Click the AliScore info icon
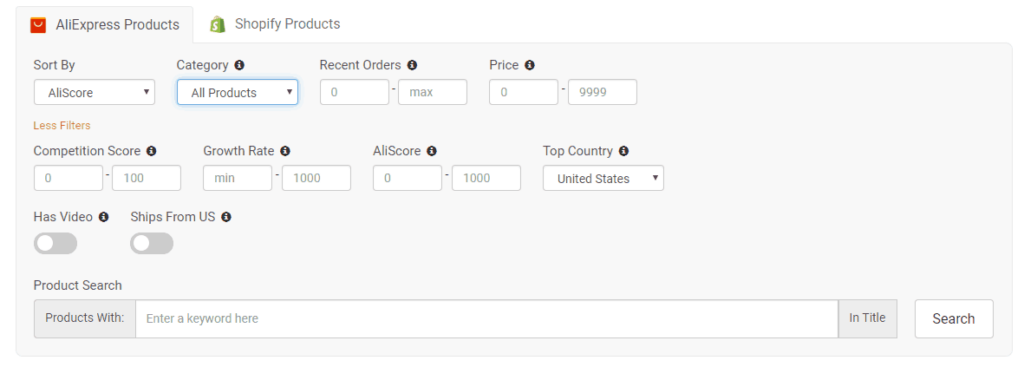The image size is (1024, 367). (432, 151)
